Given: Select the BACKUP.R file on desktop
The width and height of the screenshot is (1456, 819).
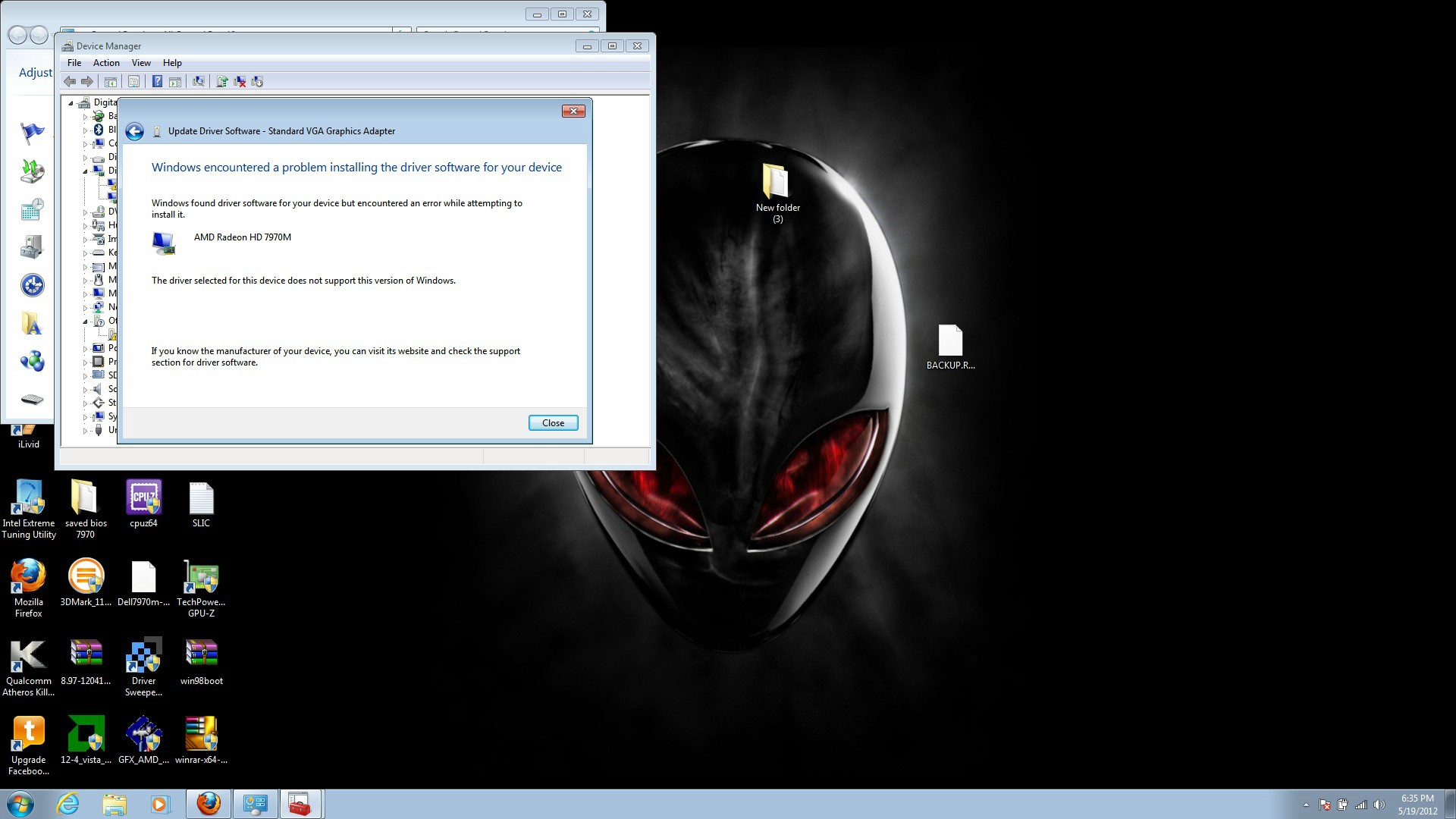Looking at the screenshot, I should point(950,347).
